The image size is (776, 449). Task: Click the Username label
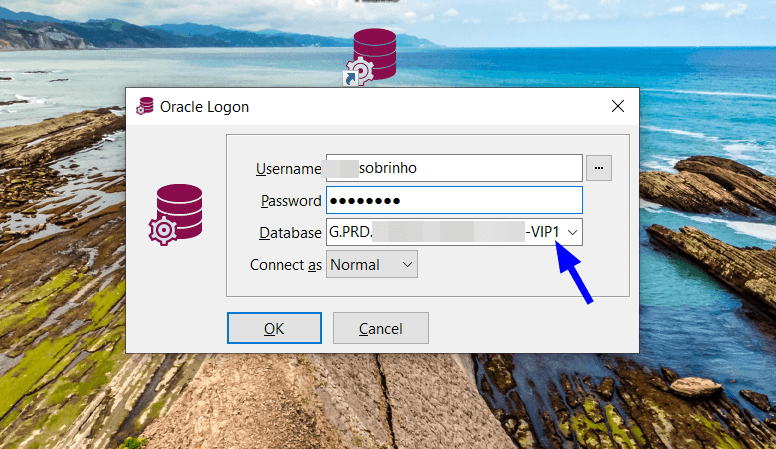288,169
